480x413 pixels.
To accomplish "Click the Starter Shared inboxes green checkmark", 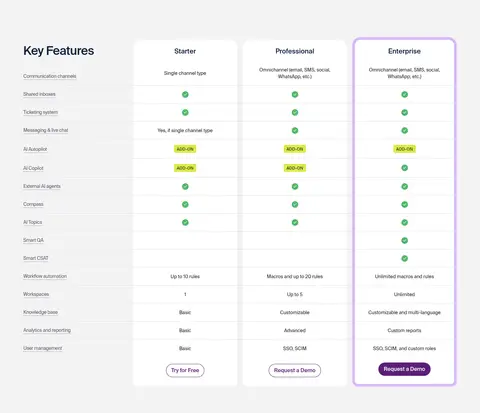I will click(x=185, y=94).
